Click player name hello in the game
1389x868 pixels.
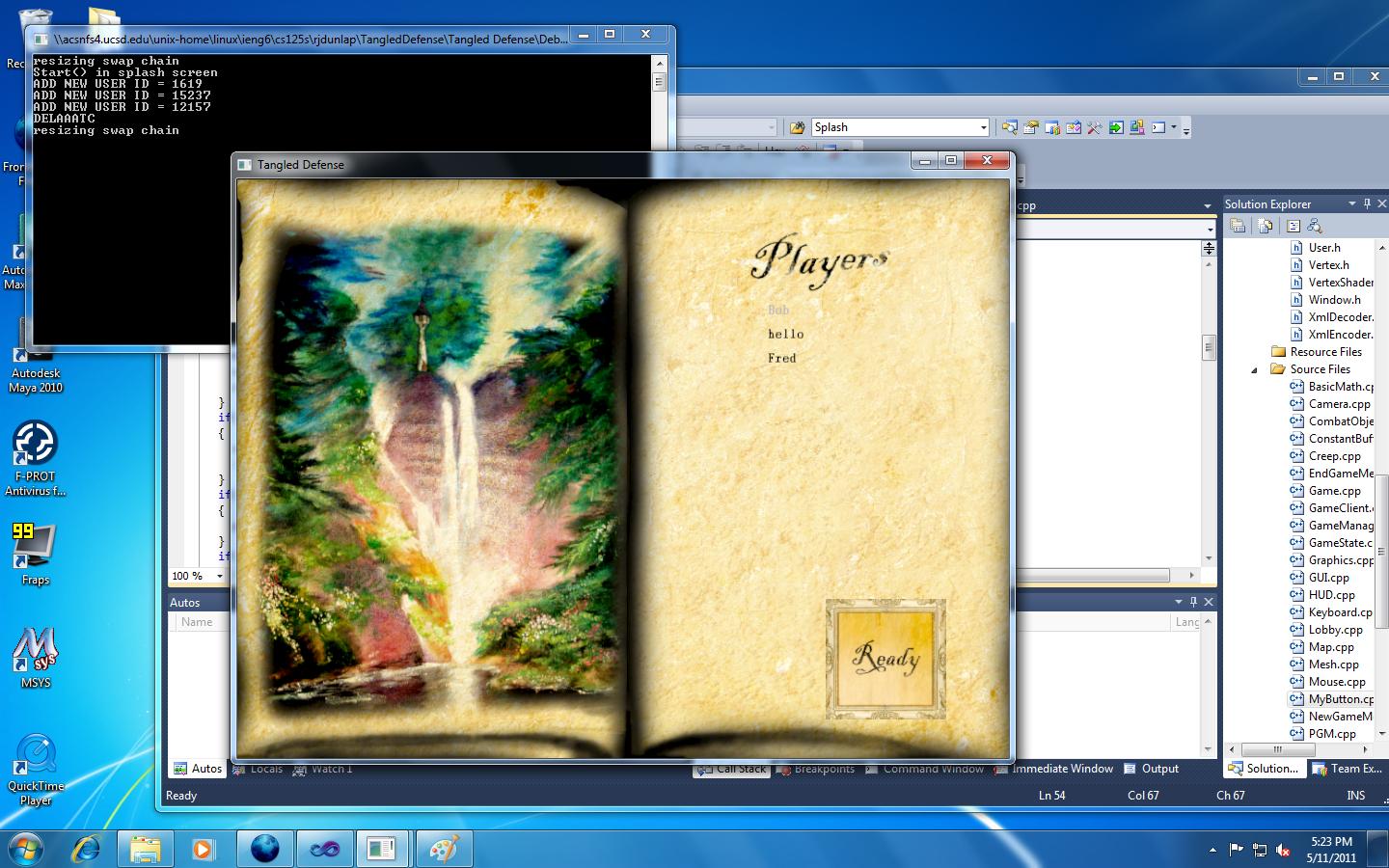785,334
